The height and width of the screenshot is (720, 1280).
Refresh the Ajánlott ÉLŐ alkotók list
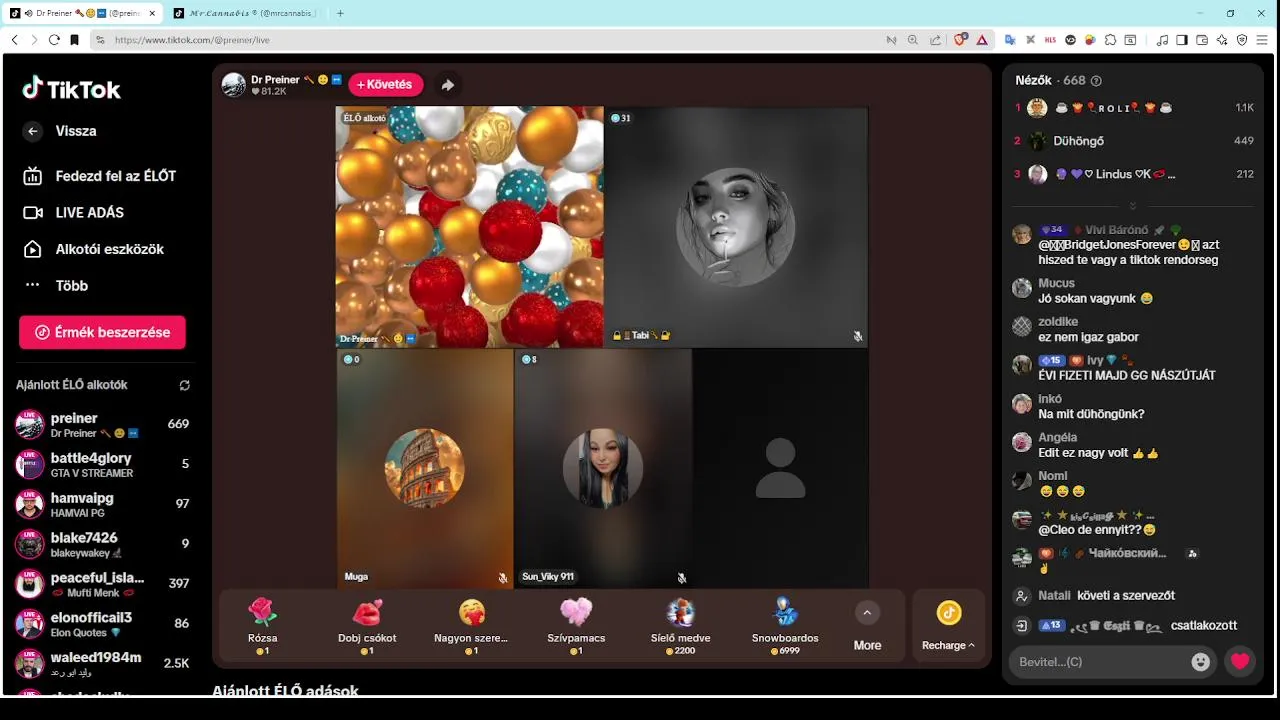[x=184, y=385]
